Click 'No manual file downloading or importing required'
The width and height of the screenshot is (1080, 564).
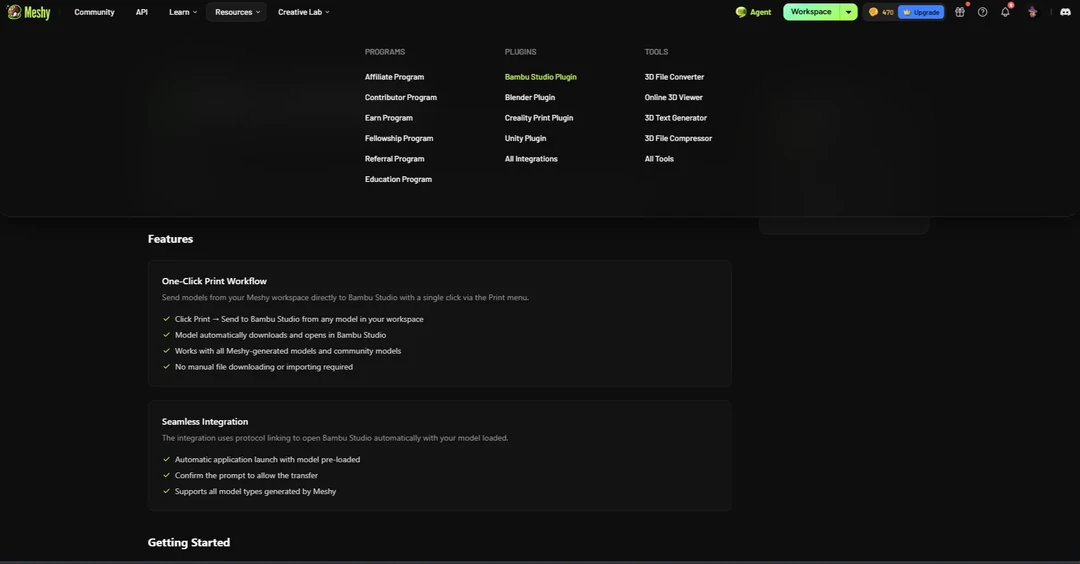coord(264,367)
